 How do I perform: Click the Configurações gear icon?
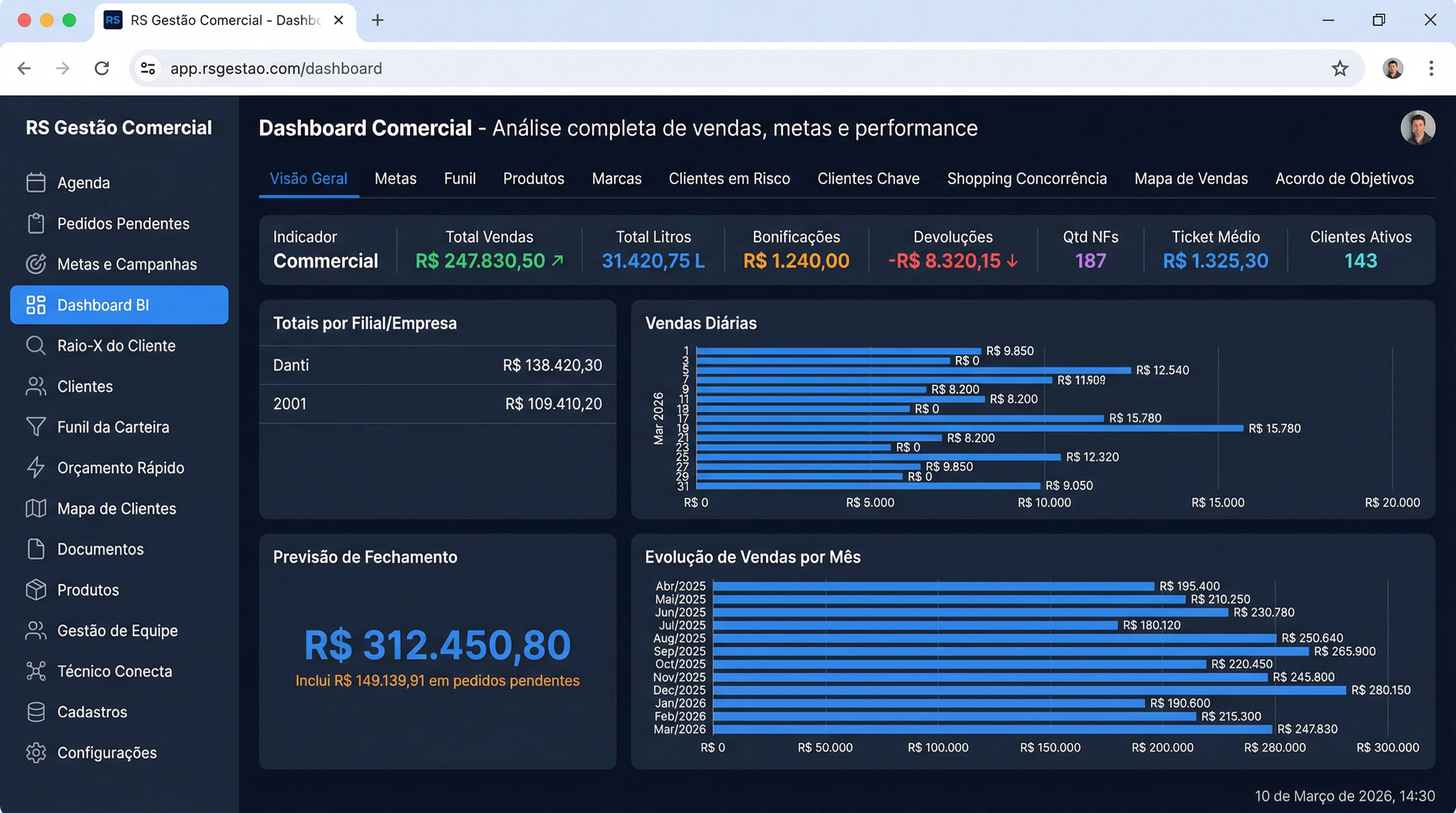coord(36,753)
